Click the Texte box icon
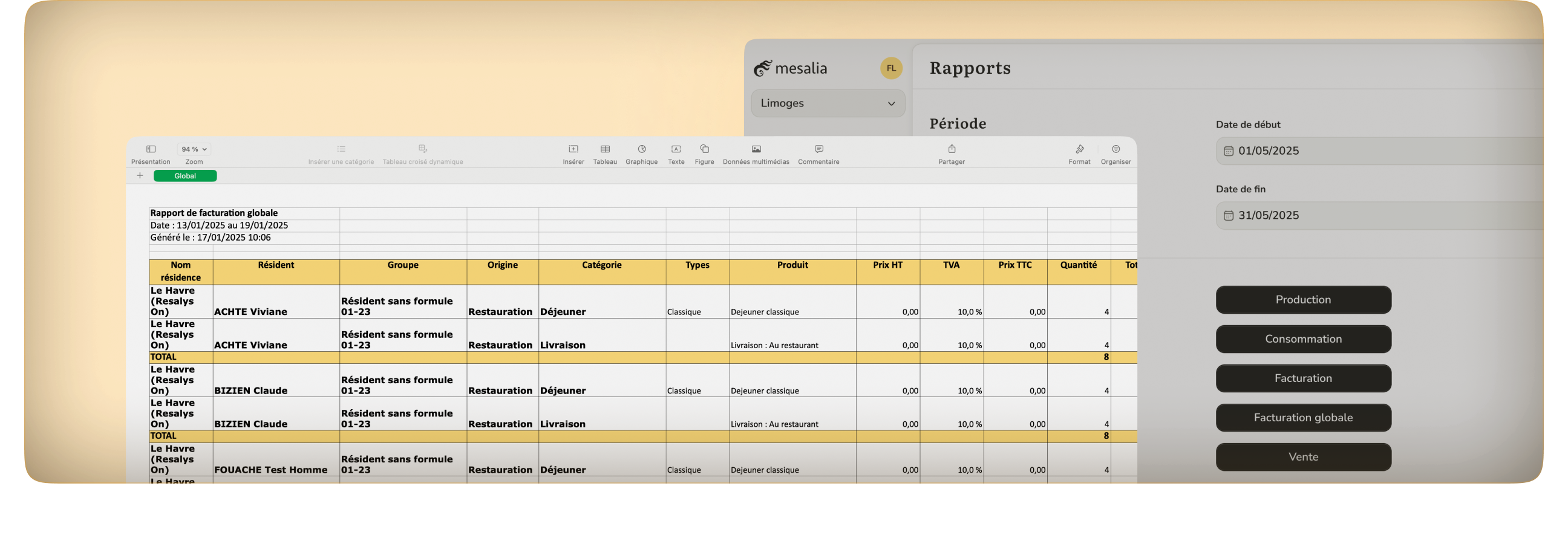1568x544 pixels. tap(676, 149)
